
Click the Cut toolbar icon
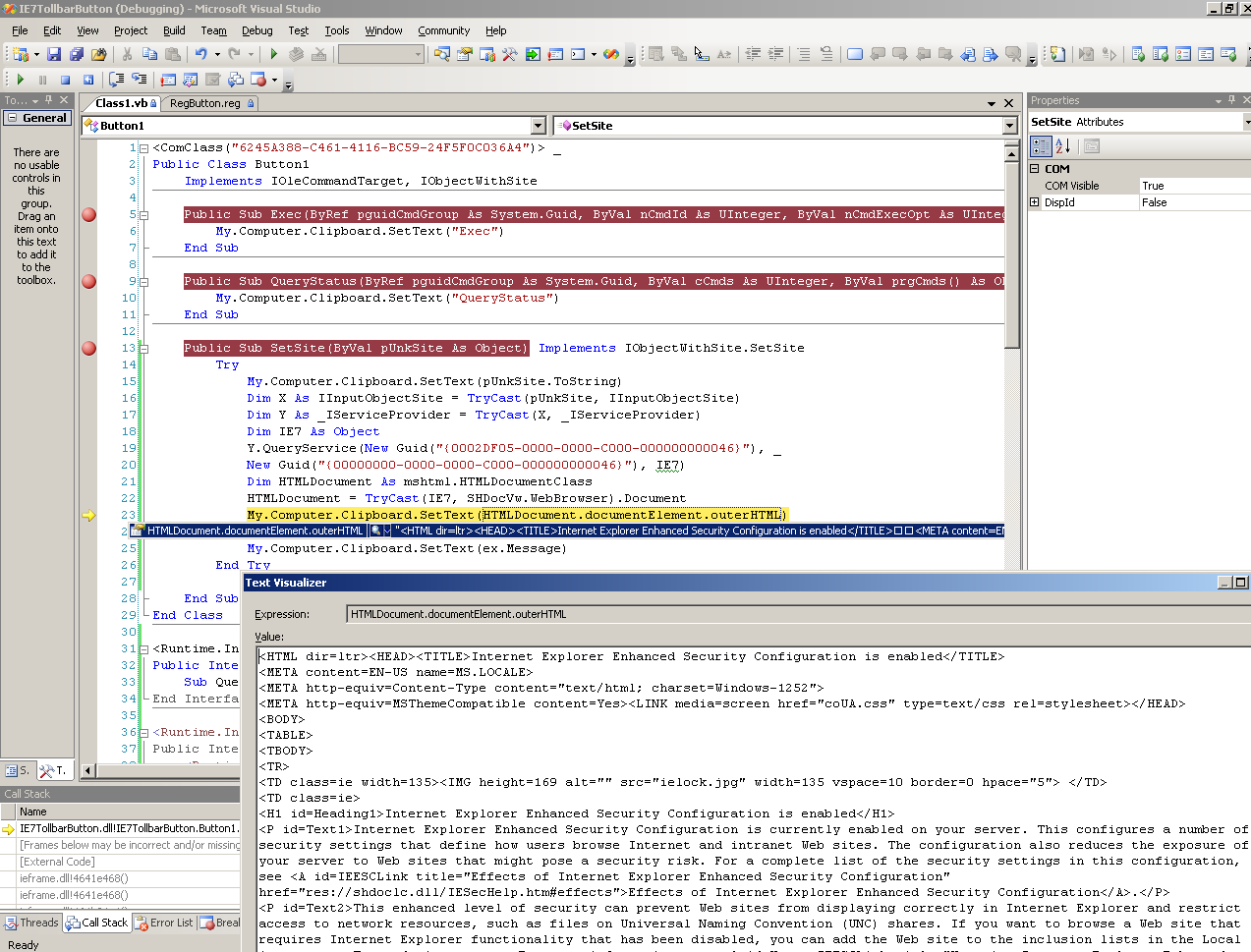127,54
